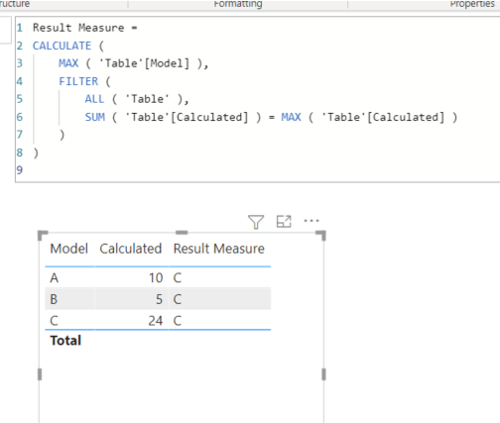Select Result Measure cell in row B
500x423 pixels.
(177, 299)
